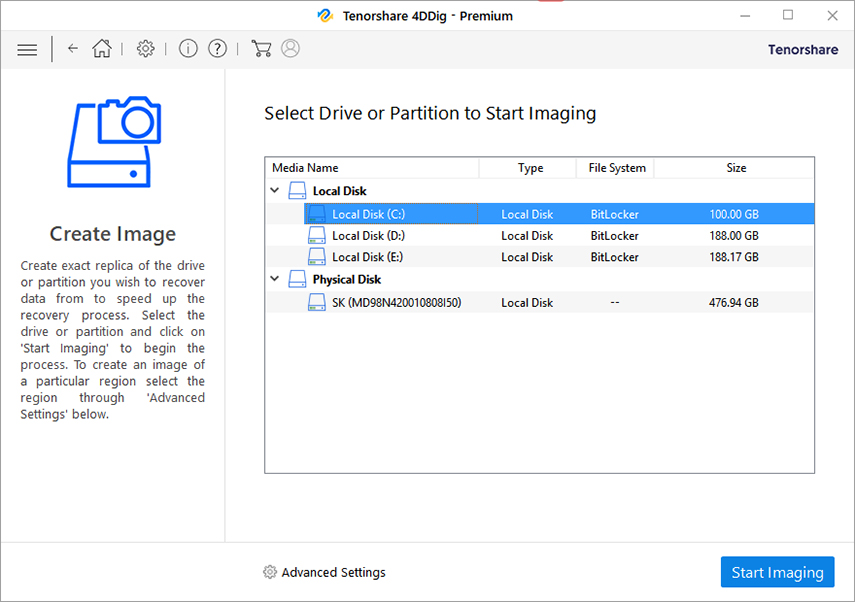Open the Help question mark icon
This screenshot has height=602, width=855.
click(218, 49)
